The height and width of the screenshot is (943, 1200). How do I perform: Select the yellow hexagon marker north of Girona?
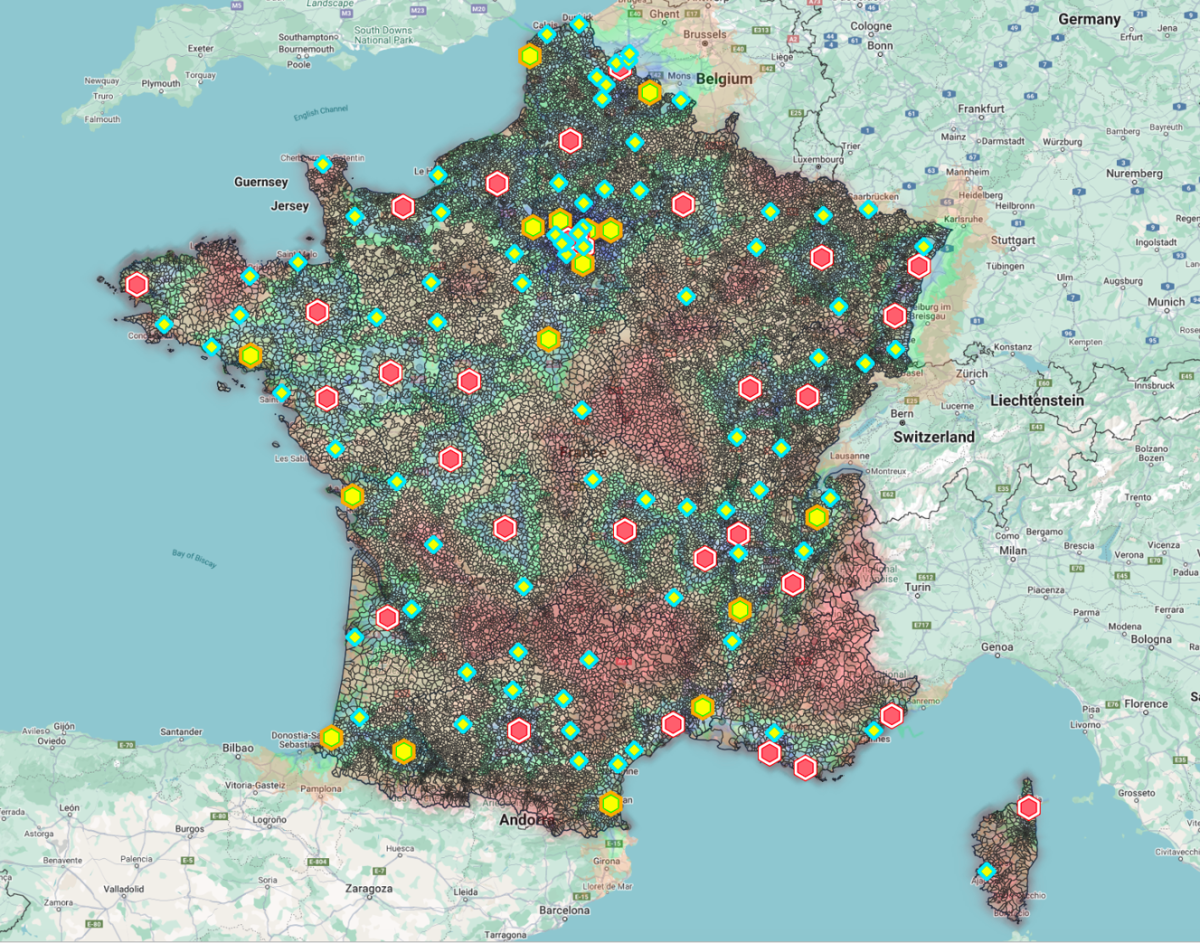[x=610, y=803]
